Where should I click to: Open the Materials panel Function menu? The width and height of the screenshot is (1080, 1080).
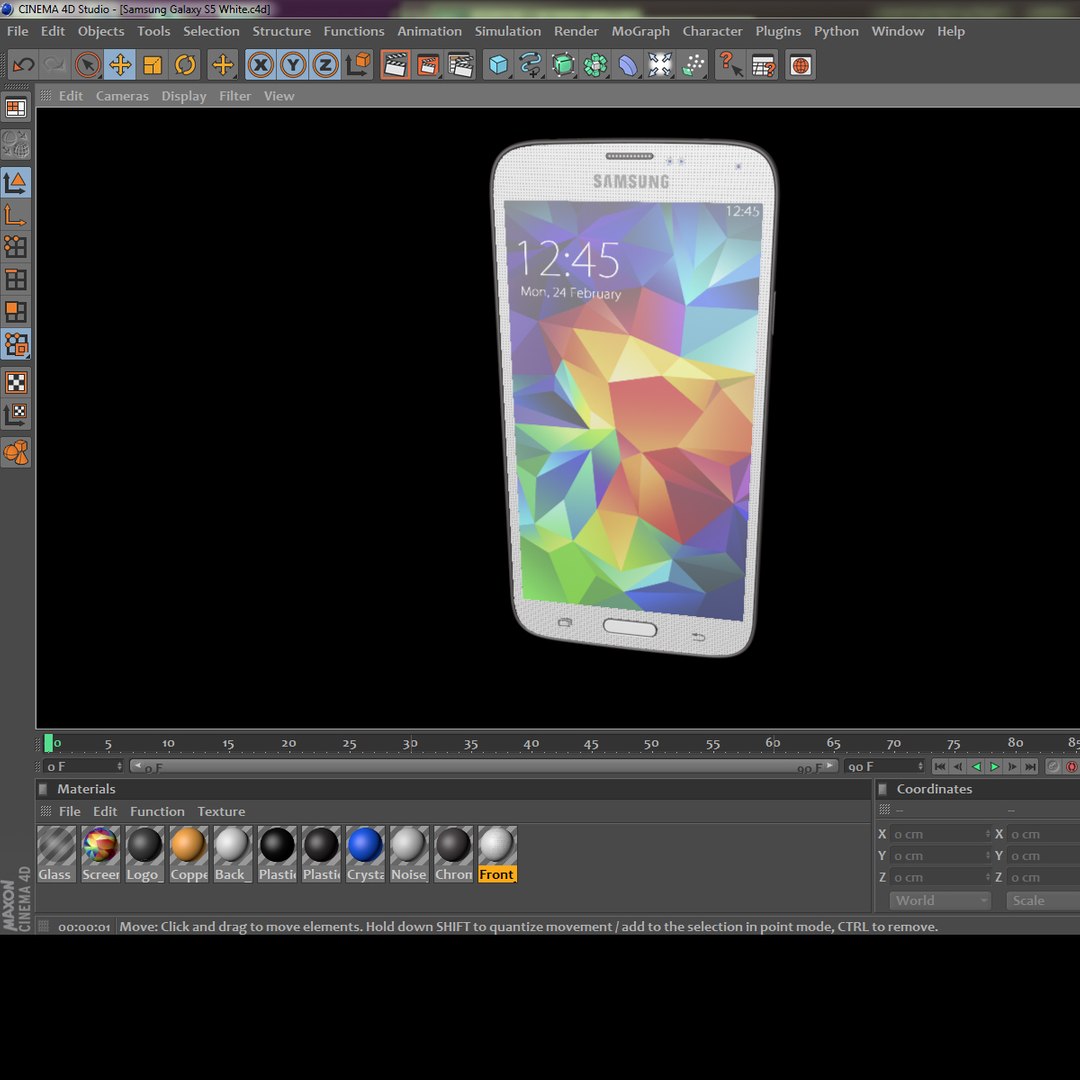(157, 811)
